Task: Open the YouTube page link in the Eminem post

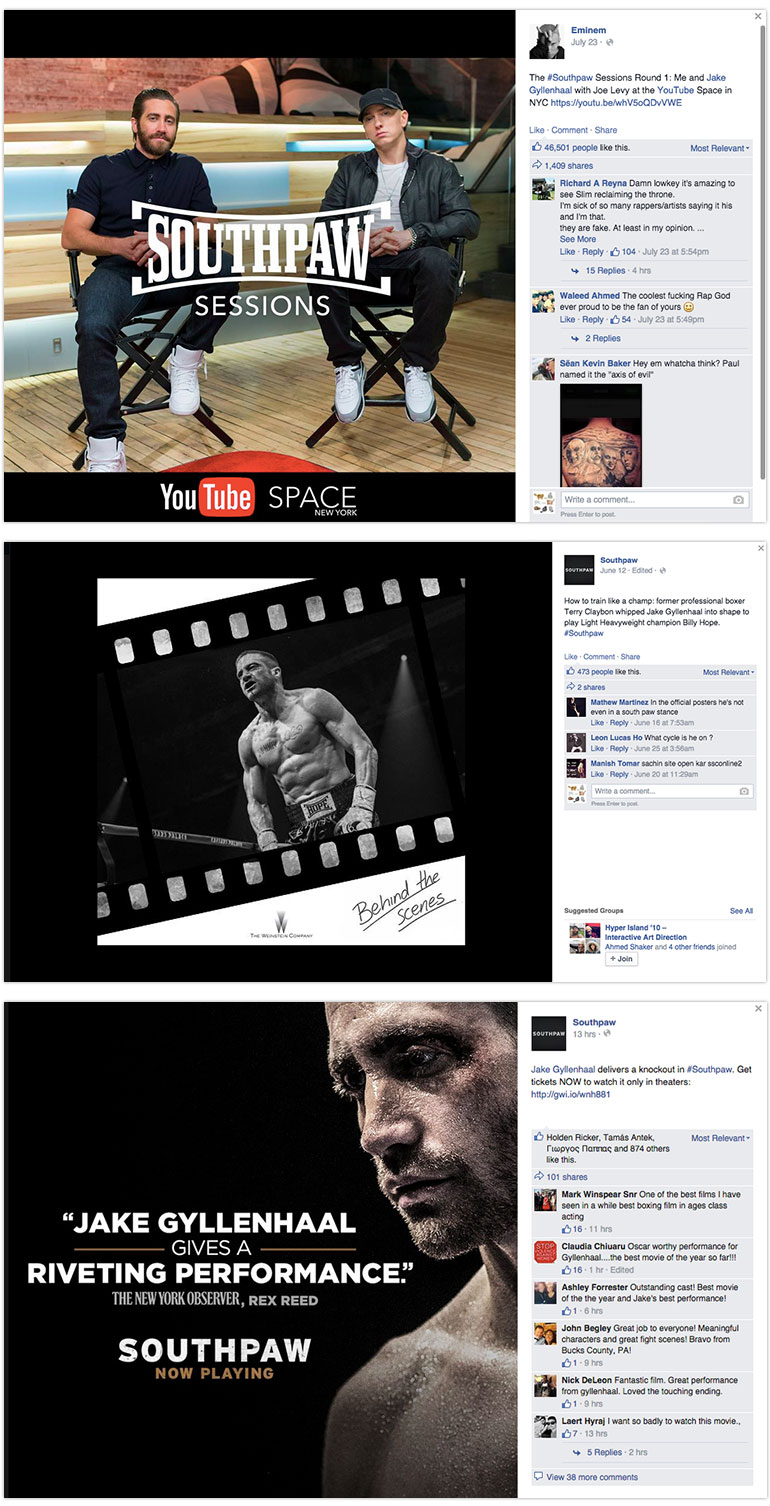Action: pos(675,90)
